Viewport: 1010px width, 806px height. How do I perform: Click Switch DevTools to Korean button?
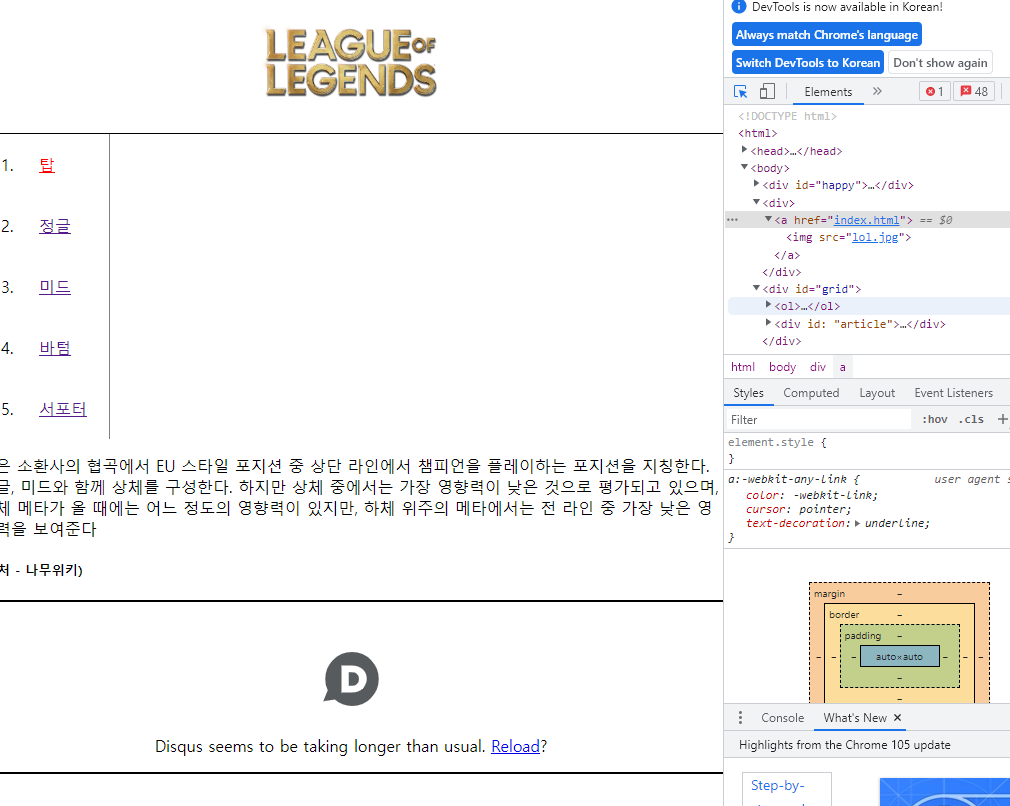coord(808,62)
